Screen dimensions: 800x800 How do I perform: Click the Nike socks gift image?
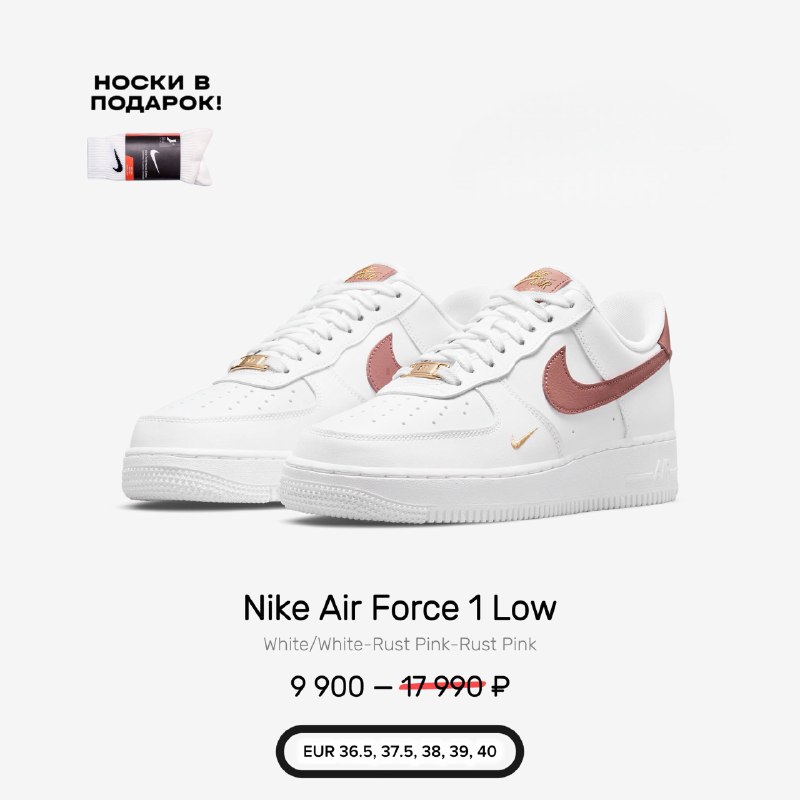point(149,158)
